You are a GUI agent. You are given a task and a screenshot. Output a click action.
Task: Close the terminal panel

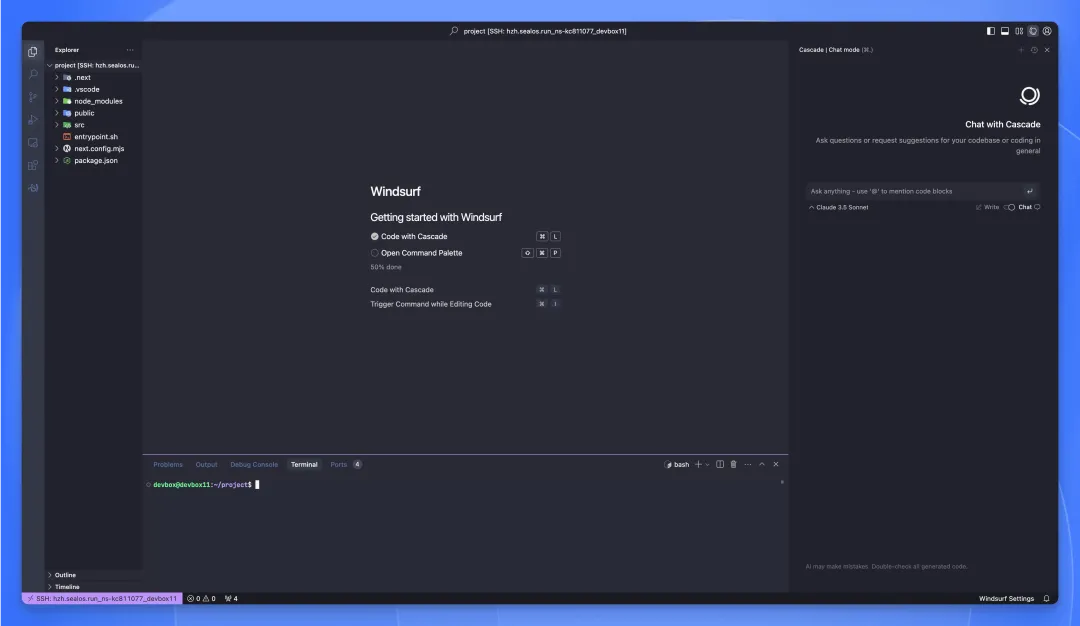(x=776, y=464)
